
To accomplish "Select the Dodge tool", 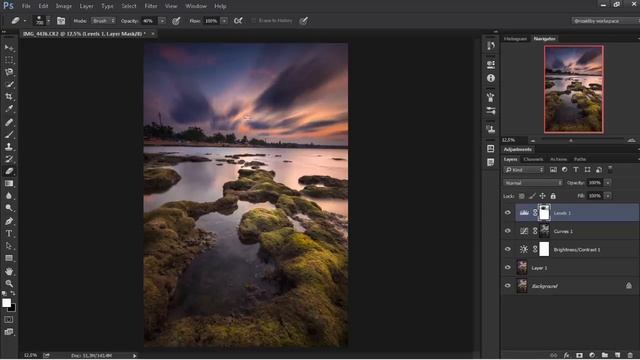I will tap(9, 208).
